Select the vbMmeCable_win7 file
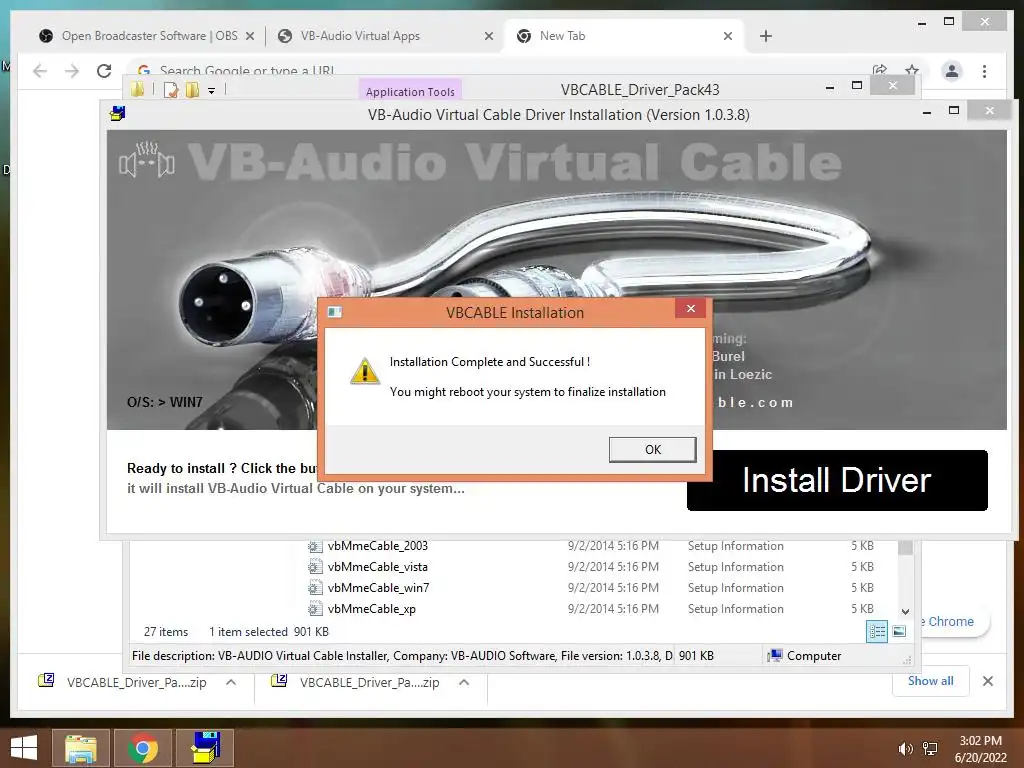The height and width of the screenshot is (768, 1024). click(x=378, y=588)
